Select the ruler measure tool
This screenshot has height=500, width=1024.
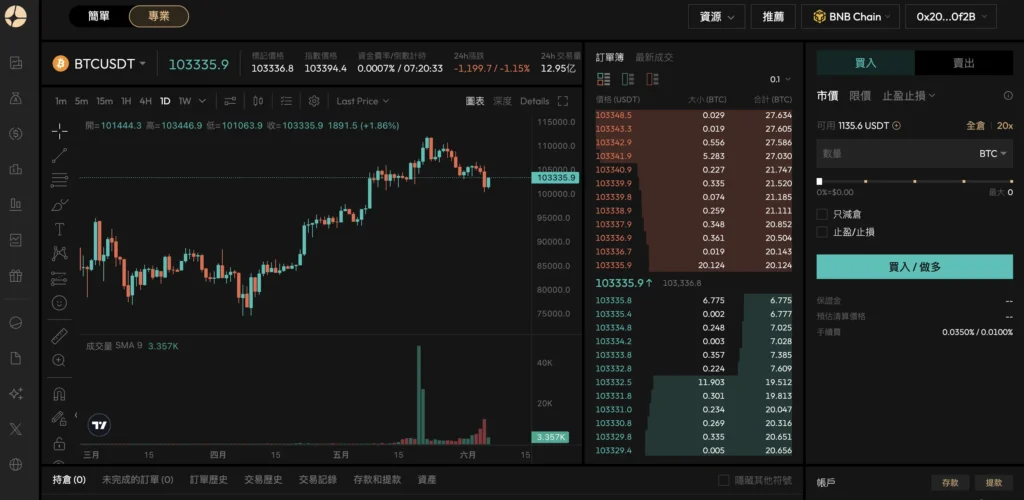pyautogui.click(x=59, y=336)
